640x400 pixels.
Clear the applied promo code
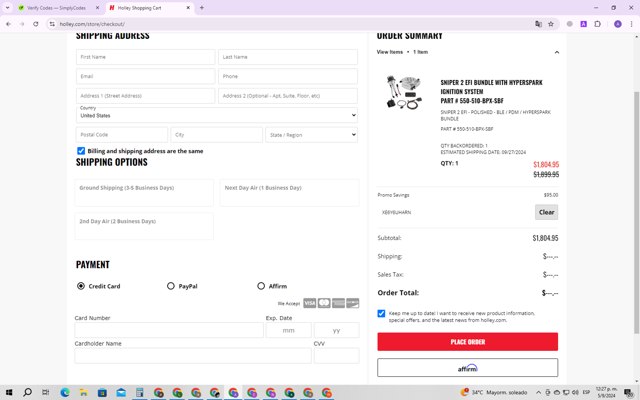[x=546, y=212]
